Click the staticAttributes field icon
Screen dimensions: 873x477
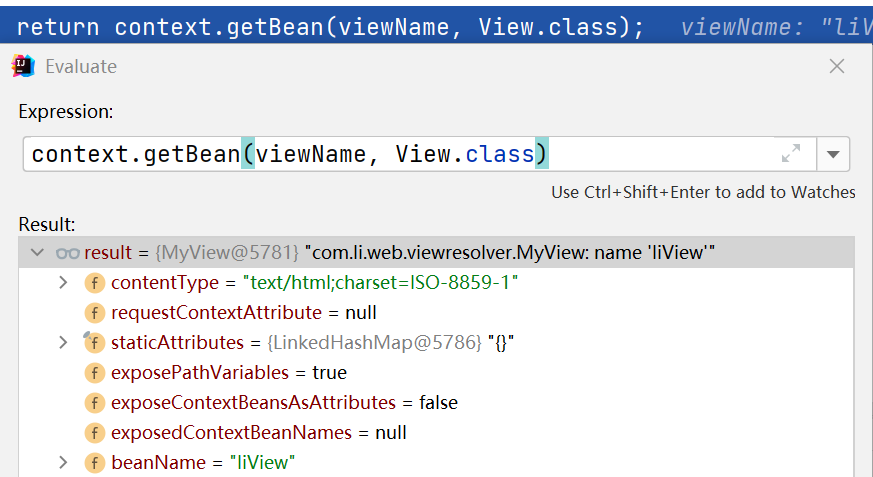tap(95, 343)
